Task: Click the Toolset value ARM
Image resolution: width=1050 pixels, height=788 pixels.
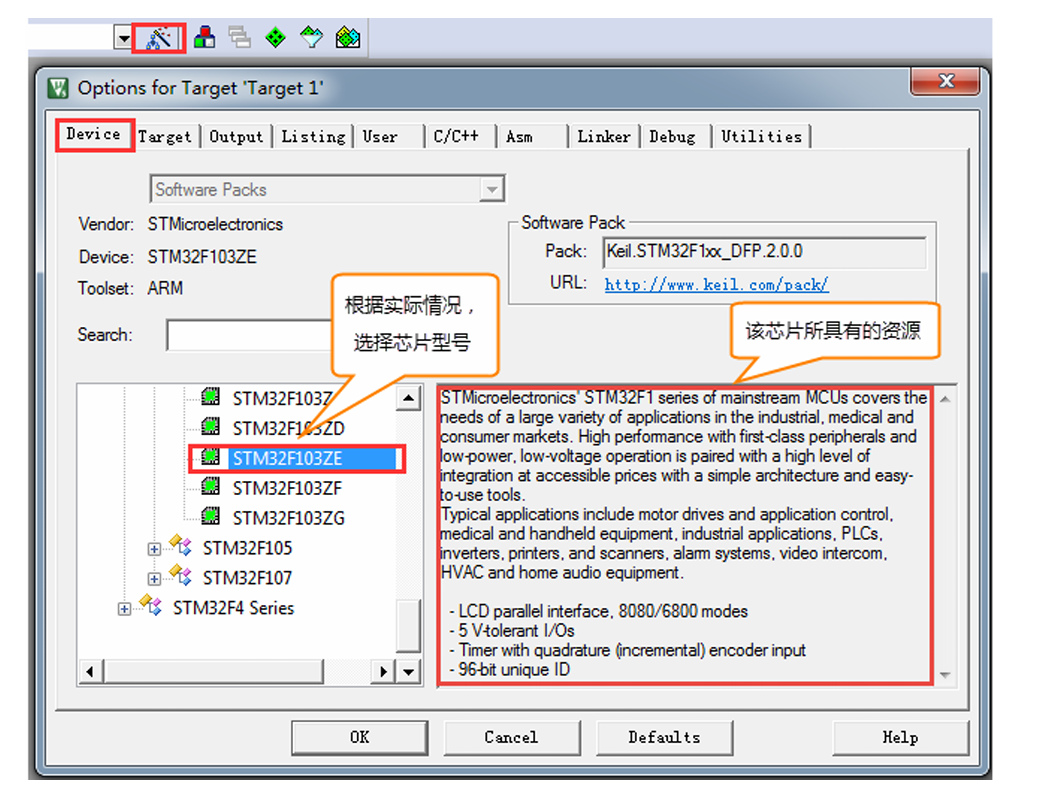Action: (165, 289)
